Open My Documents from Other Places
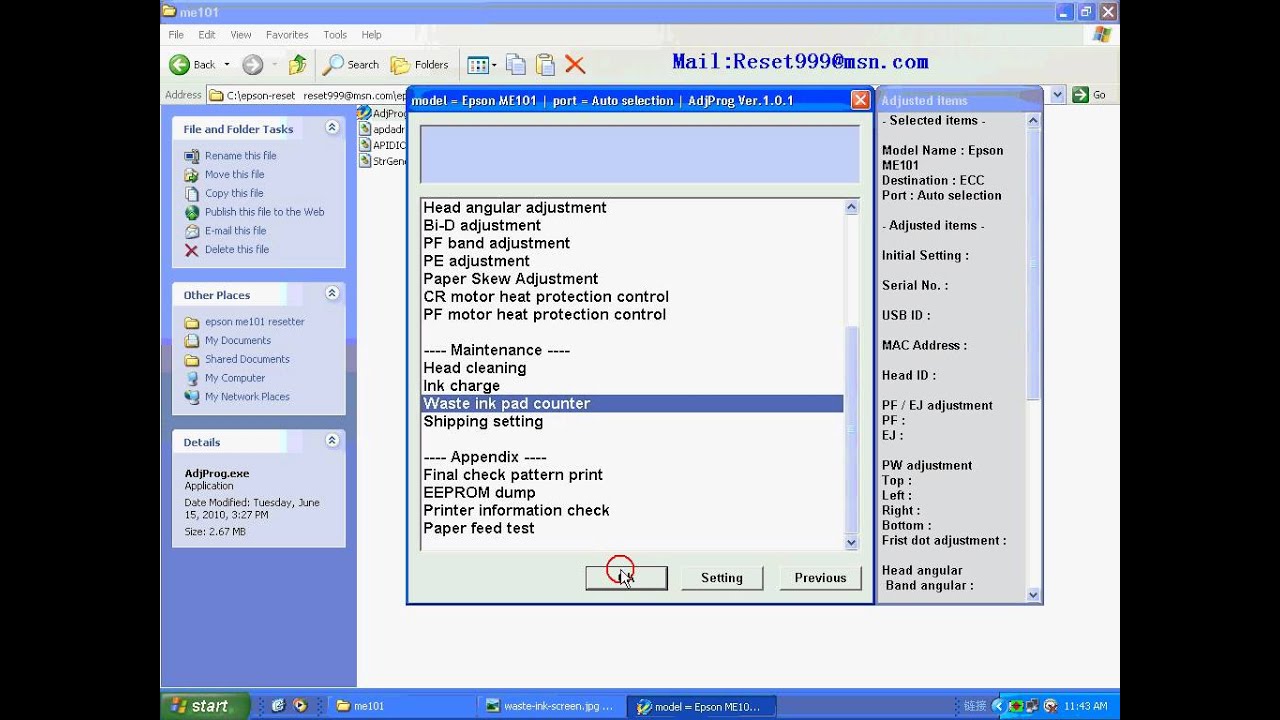The image size is (1280, 720). click(x=237, y=341)
